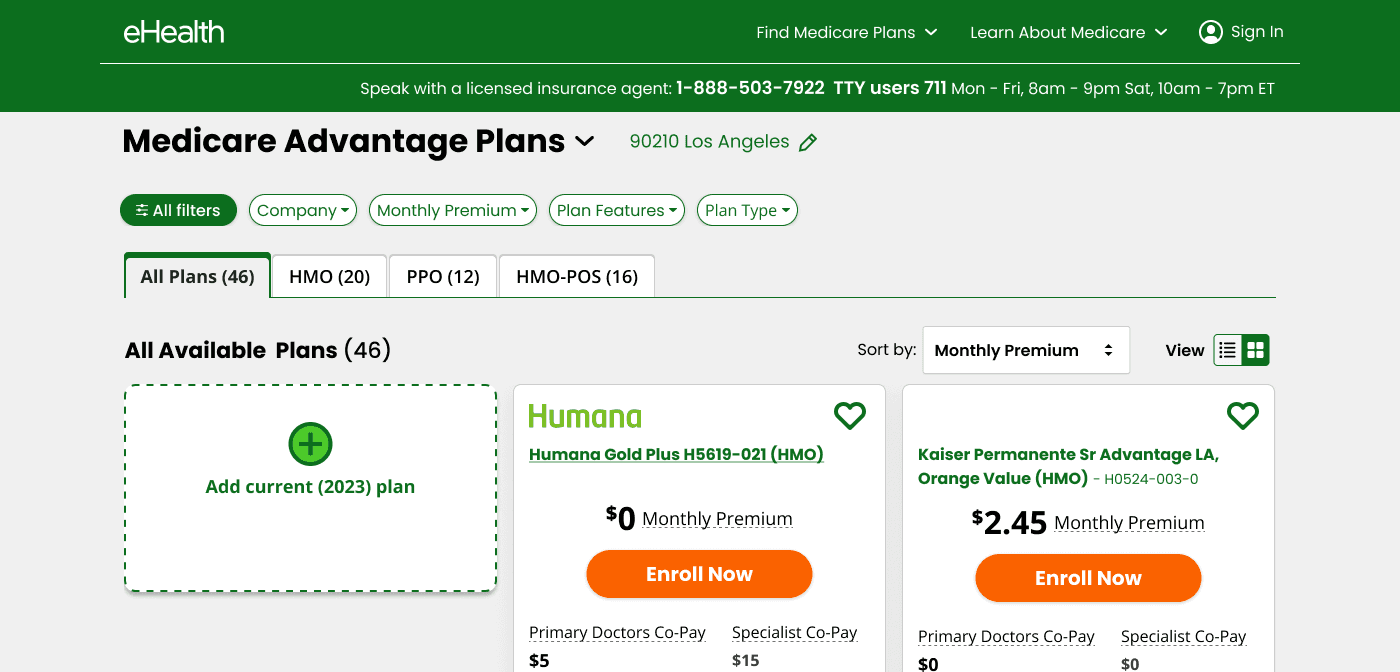Click the All Available Plans (46) heading
The height and width of the screenshot is (672, 1400).
258,350
